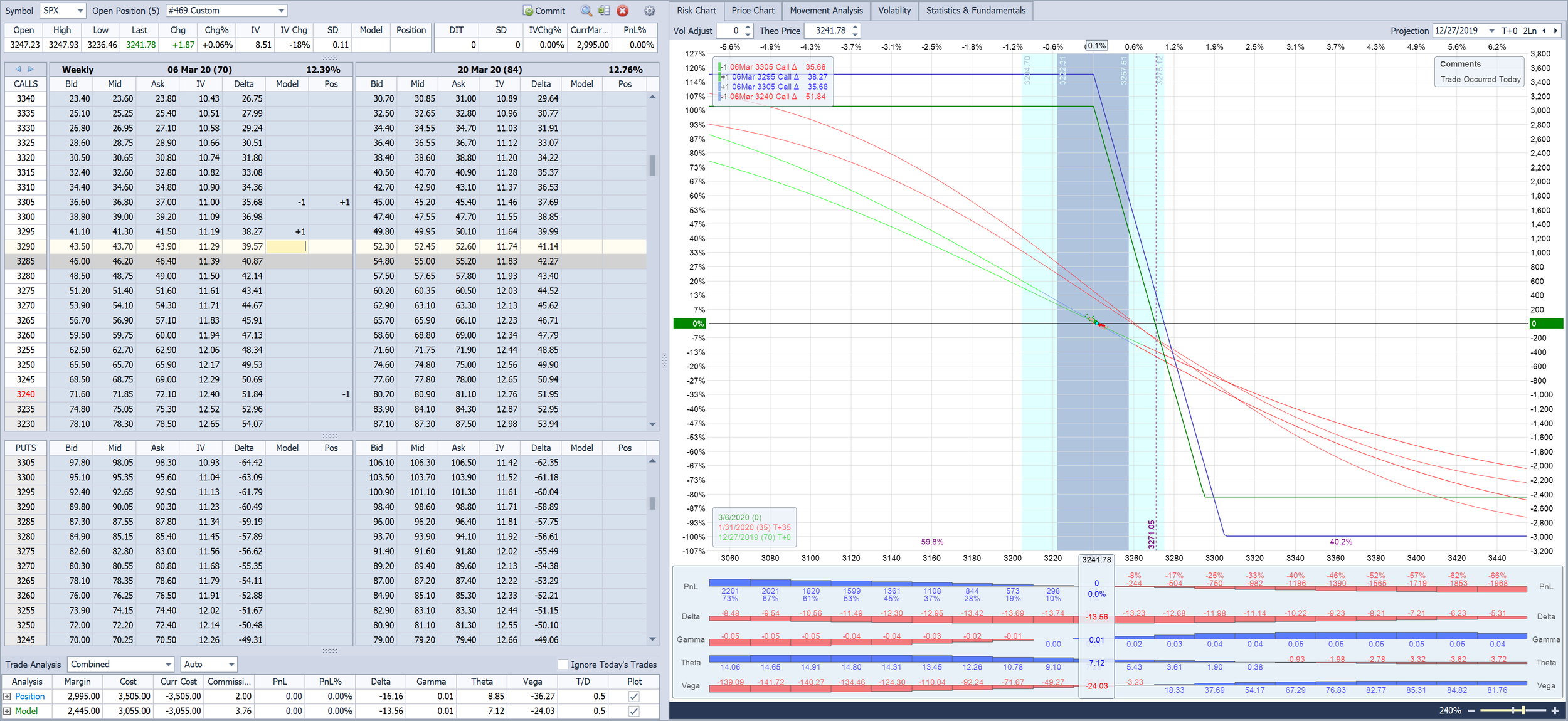Click the left arrow to view previous expirations
This screenshot has width=1568, height=721.
[17, 70]
